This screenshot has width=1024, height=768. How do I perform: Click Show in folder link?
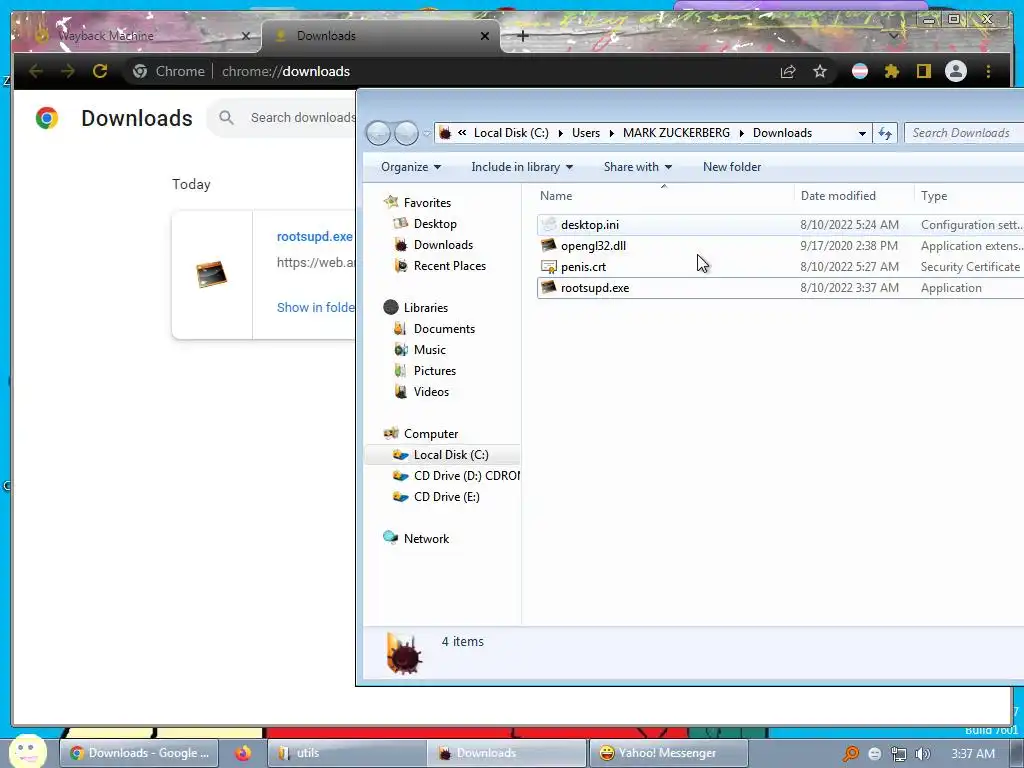pyautogui.click(x=316, y=307)
